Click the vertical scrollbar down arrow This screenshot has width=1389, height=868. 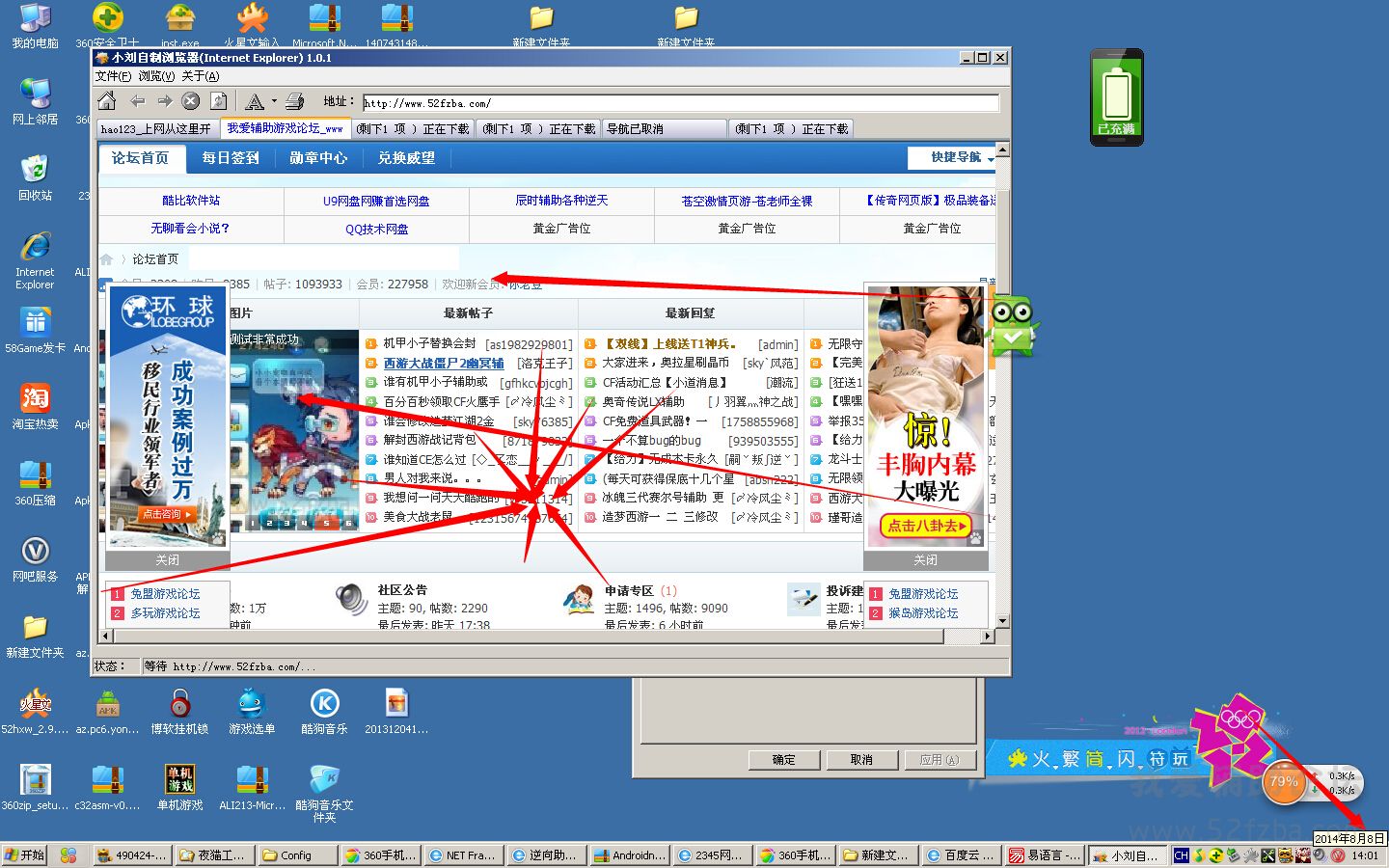tap(1003, 621)
